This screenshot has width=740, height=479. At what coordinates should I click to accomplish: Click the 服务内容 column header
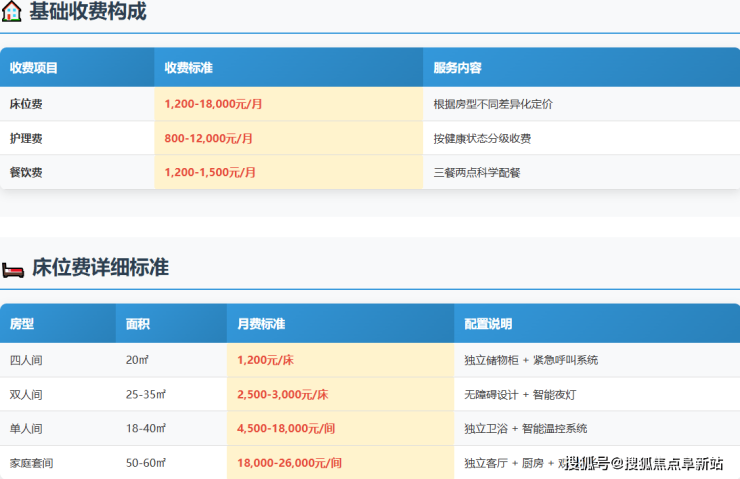coord(457,68)
